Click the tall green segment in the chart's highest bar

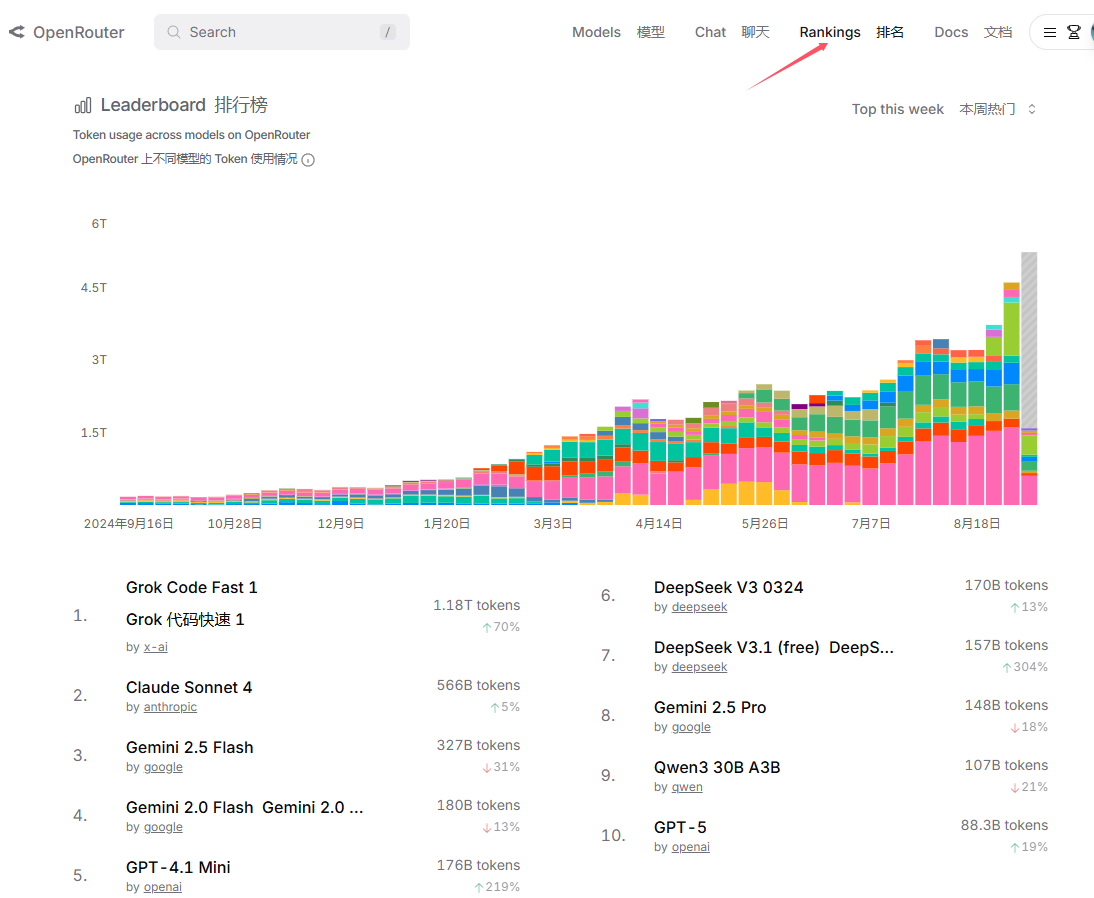(1011, 328)
